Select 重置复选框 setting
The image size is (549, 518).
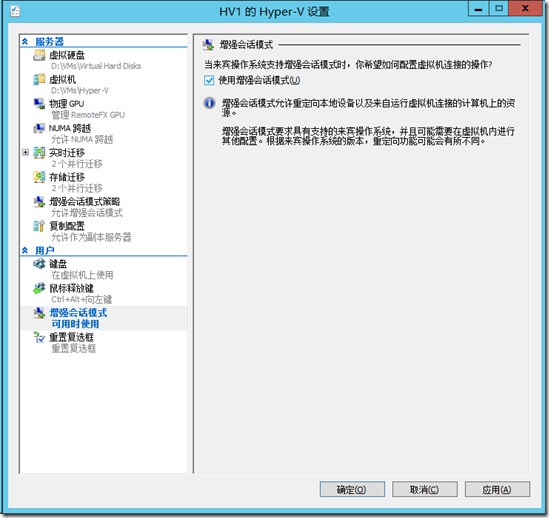71,337
